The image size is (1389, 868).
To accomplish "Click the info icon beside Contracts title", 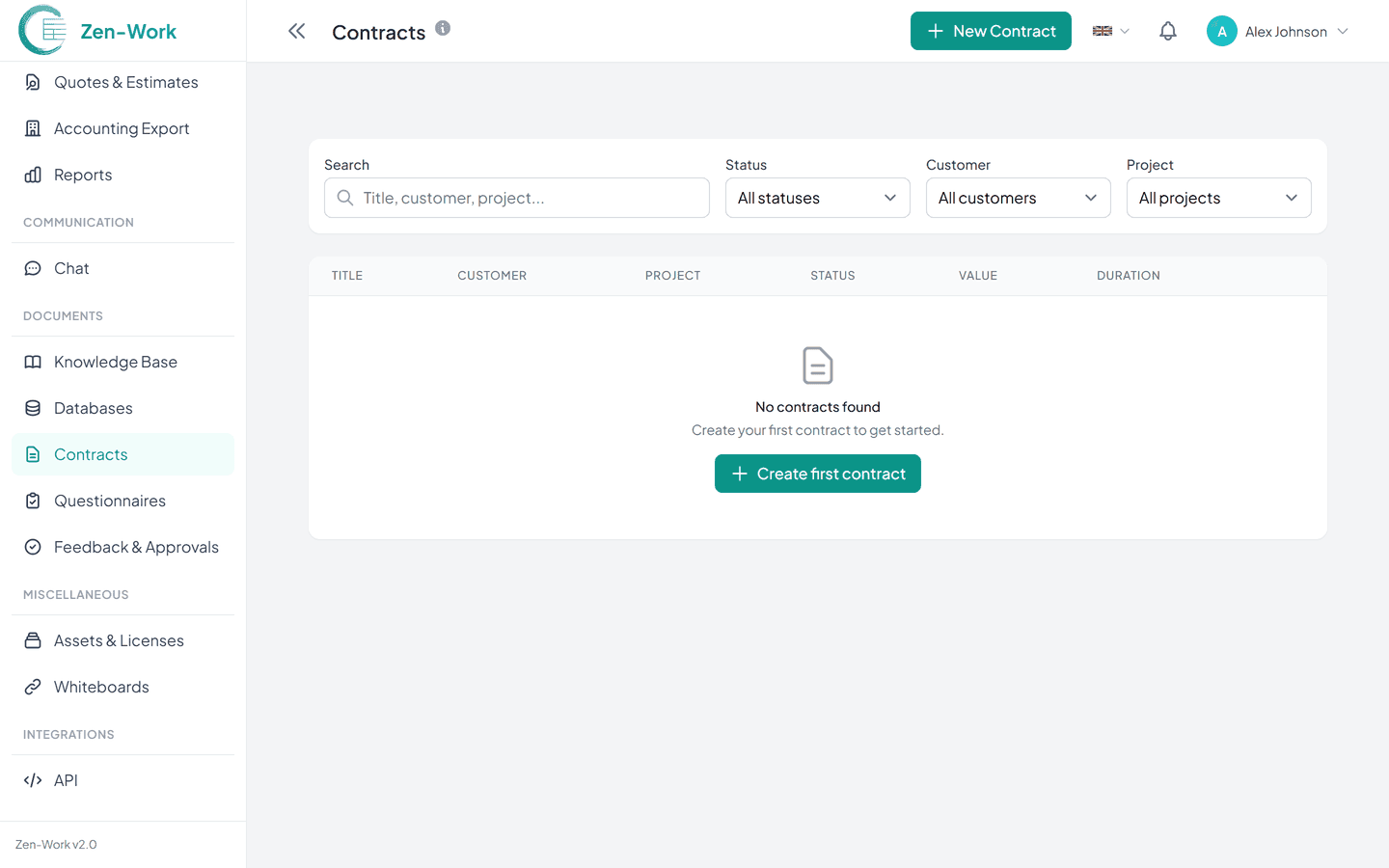I will pos(443,28).
